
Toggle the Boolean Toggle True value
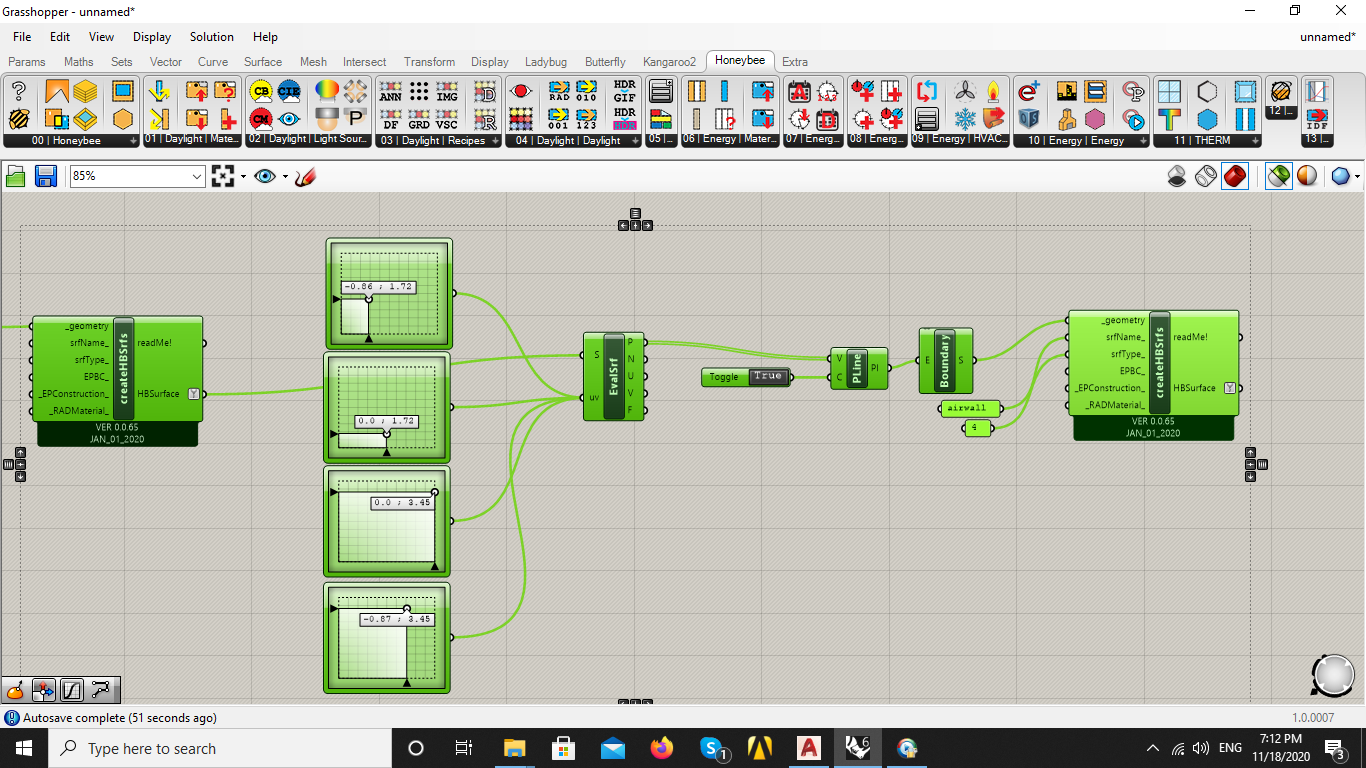coord(768,376)
